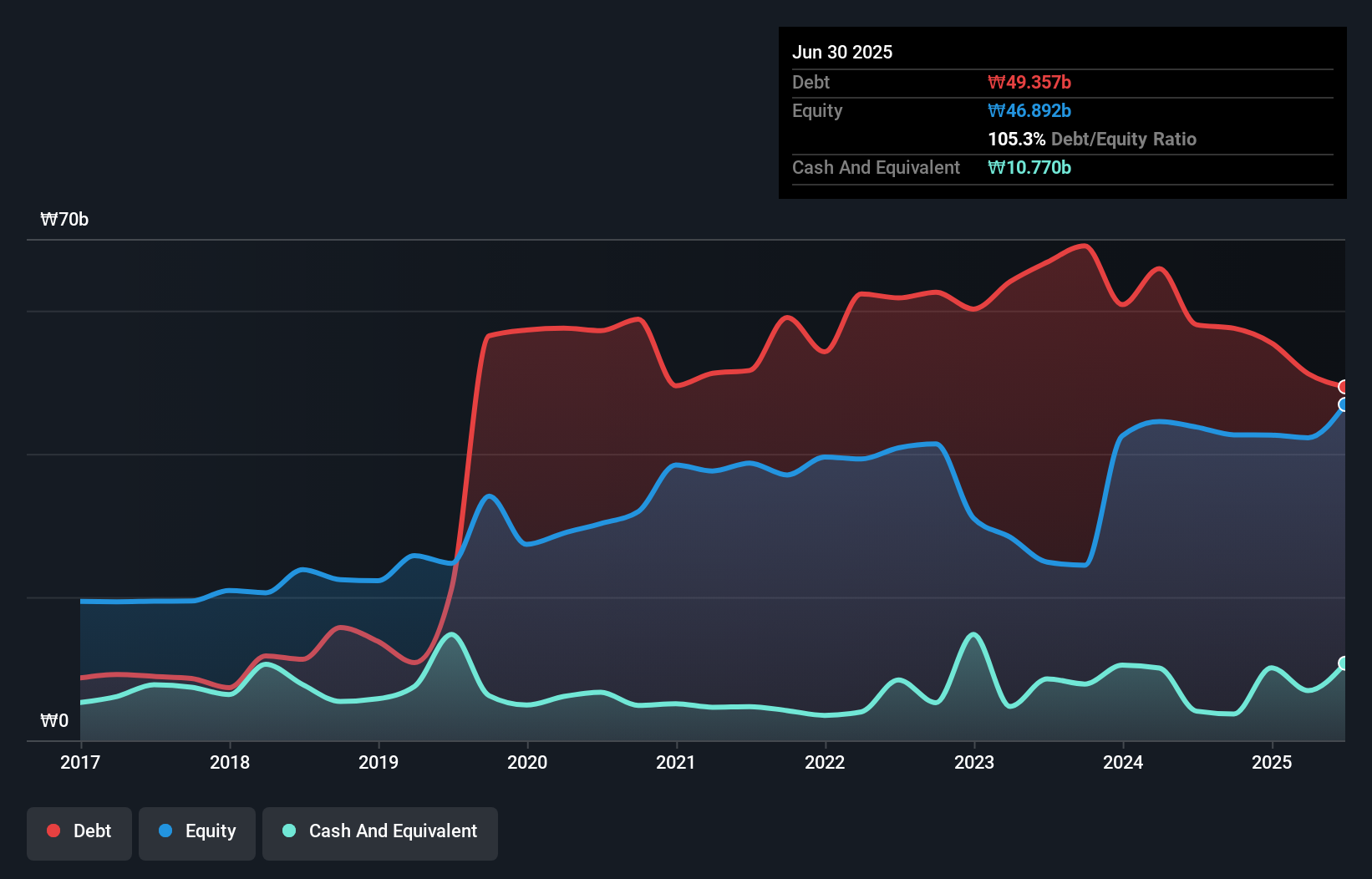Viewport: 1372px width, 879px height.
Task: Toggle the Debt series visibility
Action: coord(79,832)
